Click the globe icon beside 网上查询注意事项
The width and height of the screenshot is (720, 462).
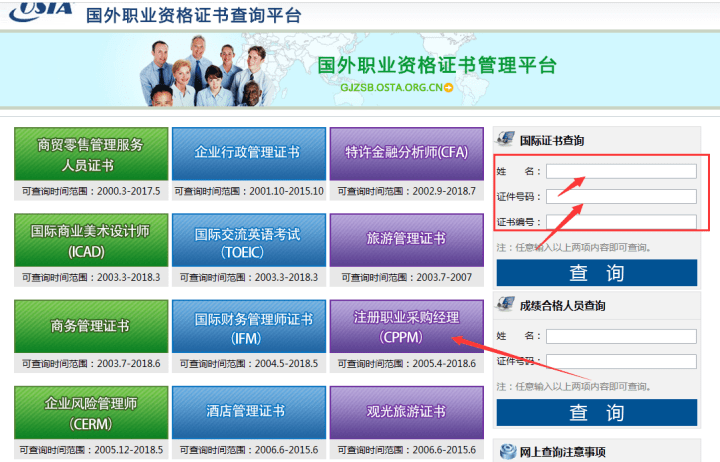[x=508, y=451]
